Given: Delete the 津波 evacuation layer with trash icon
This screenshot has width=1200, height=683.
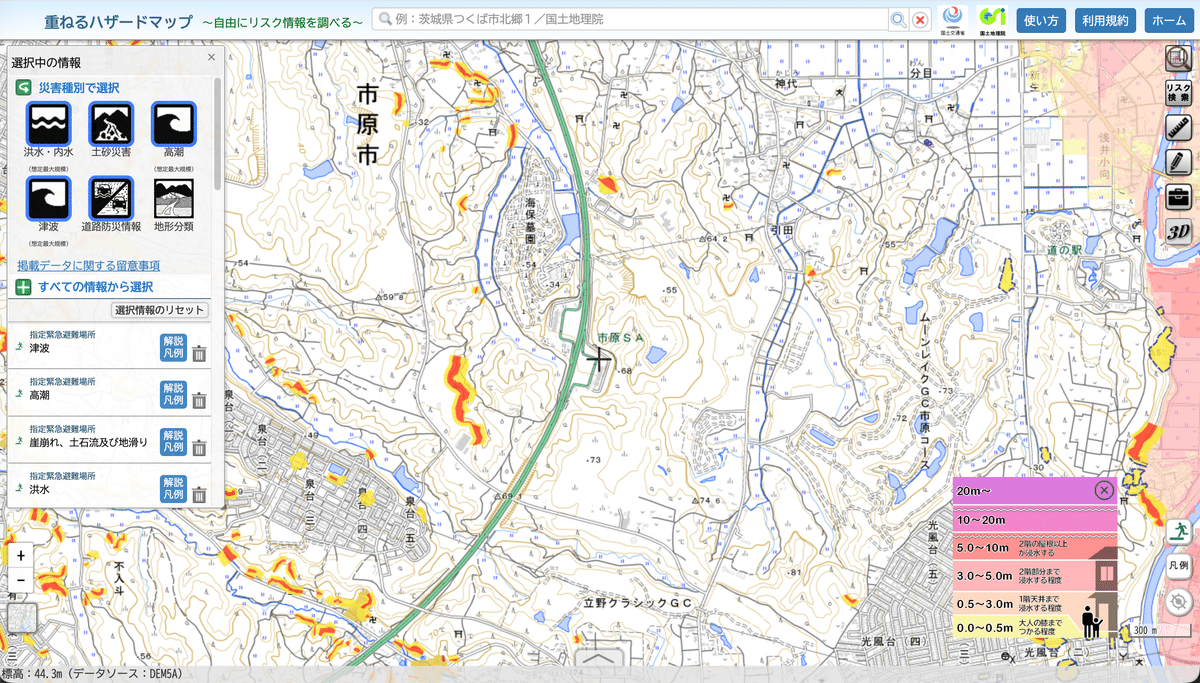Looking at the screenshot, I should (x=199, y=353).
